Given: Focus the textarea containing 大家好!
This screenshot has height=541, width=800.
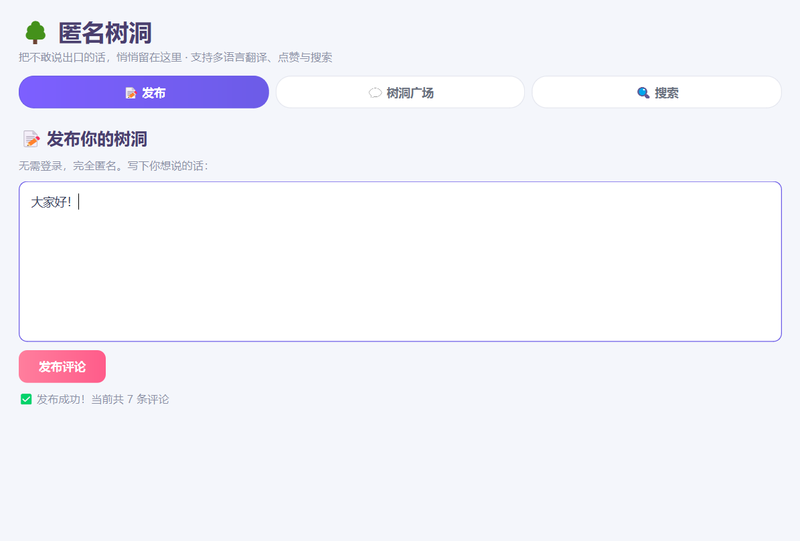Looking at the screenshot, I should point(400,261).
